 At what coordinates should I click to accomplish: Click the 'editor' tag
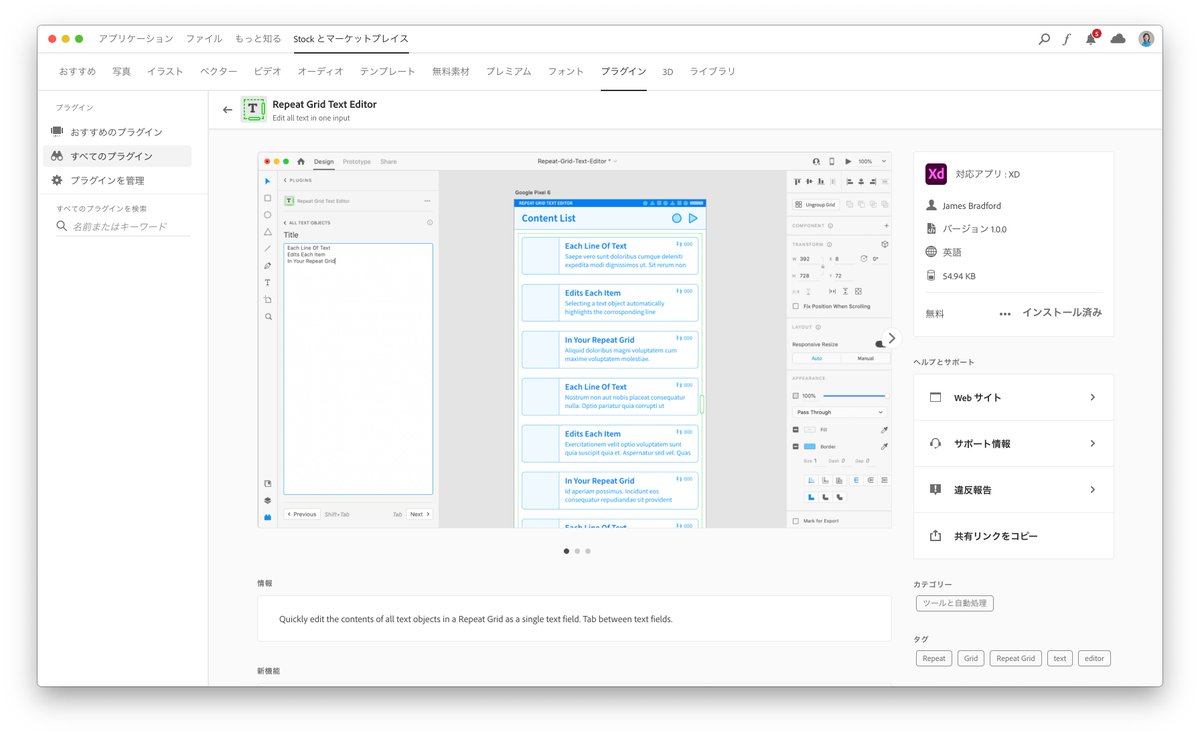point(1094,658)
